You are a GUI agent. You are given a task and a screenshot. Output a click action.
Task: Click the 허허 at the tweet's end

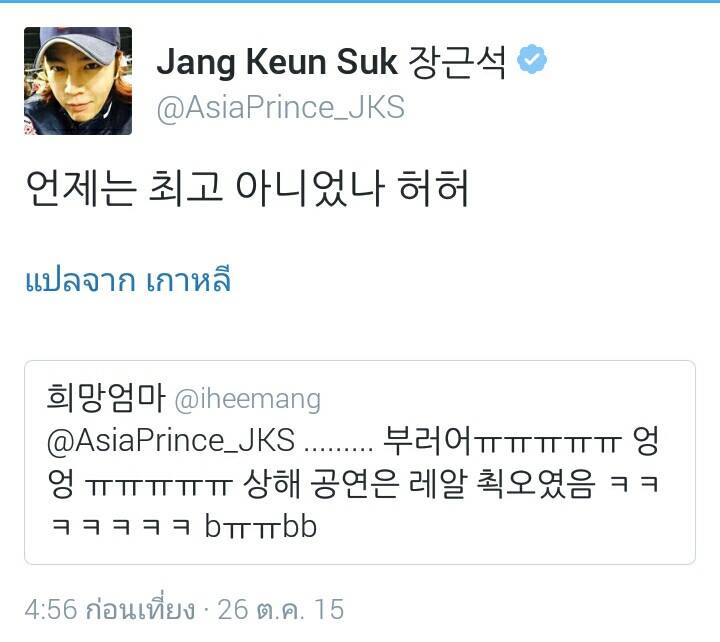coord(433,187)
